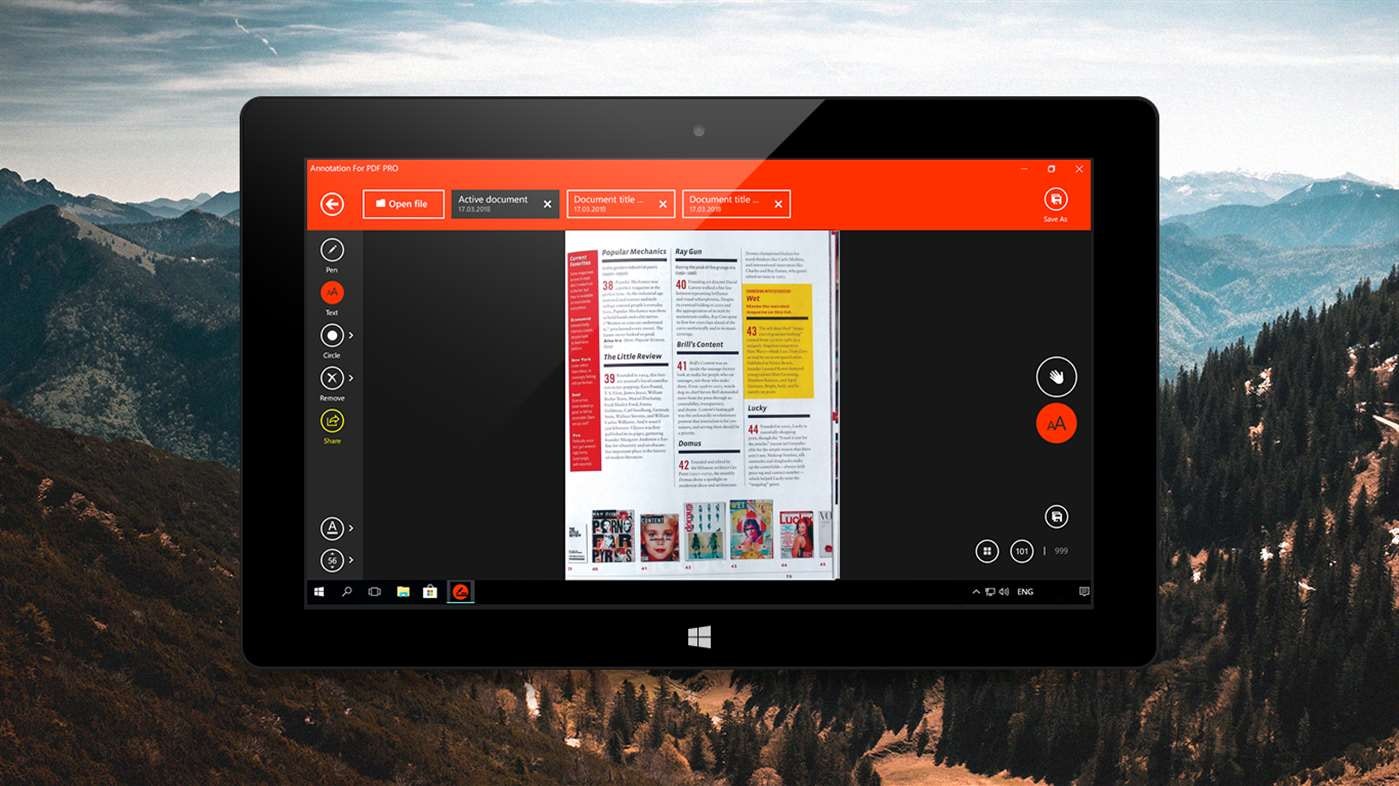Click the Remove annotation tool
The height and width of the screenshot is (786, 1399).
tap(330, 378)
